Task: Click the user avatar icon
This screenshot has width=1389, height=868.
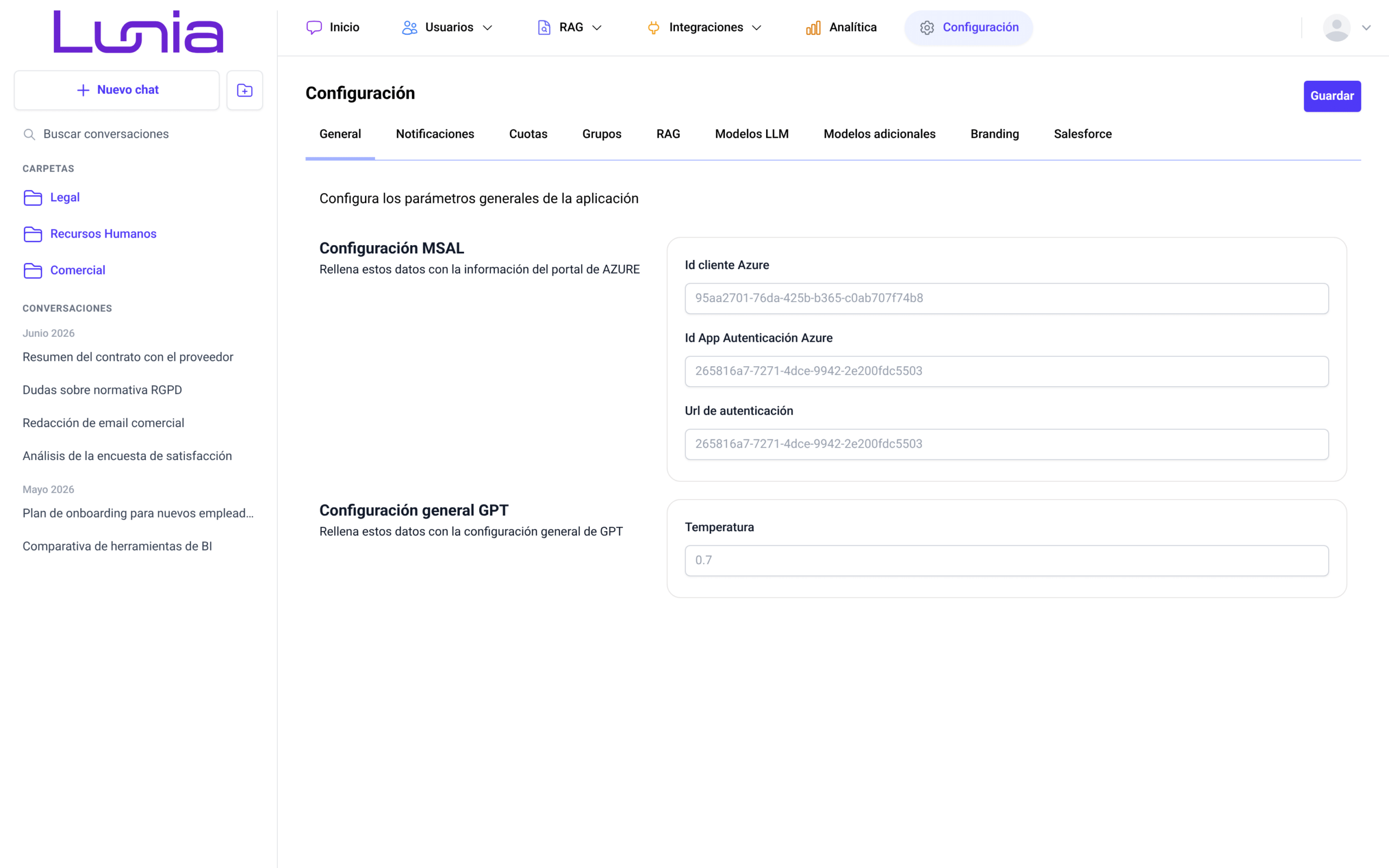Action: pyautogui.click(x=1337, y=28)
